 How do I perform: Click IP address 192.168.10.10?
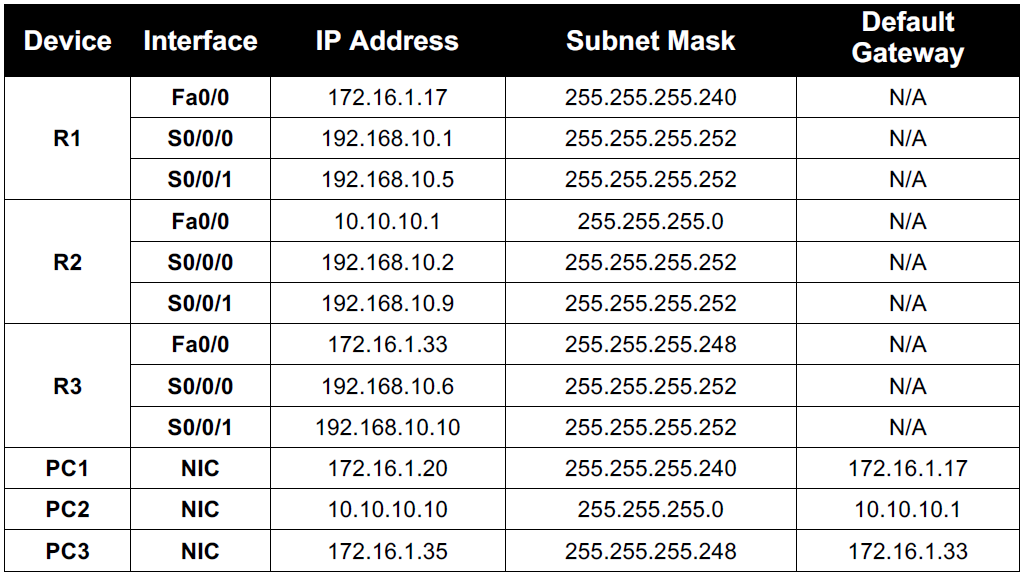click(387, 428)
